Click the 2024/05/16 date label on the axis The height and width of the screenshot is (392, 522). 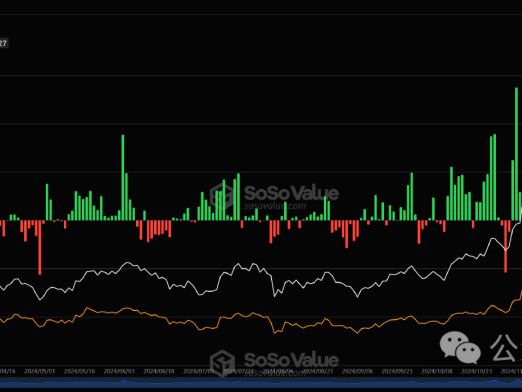pos(79,371)
